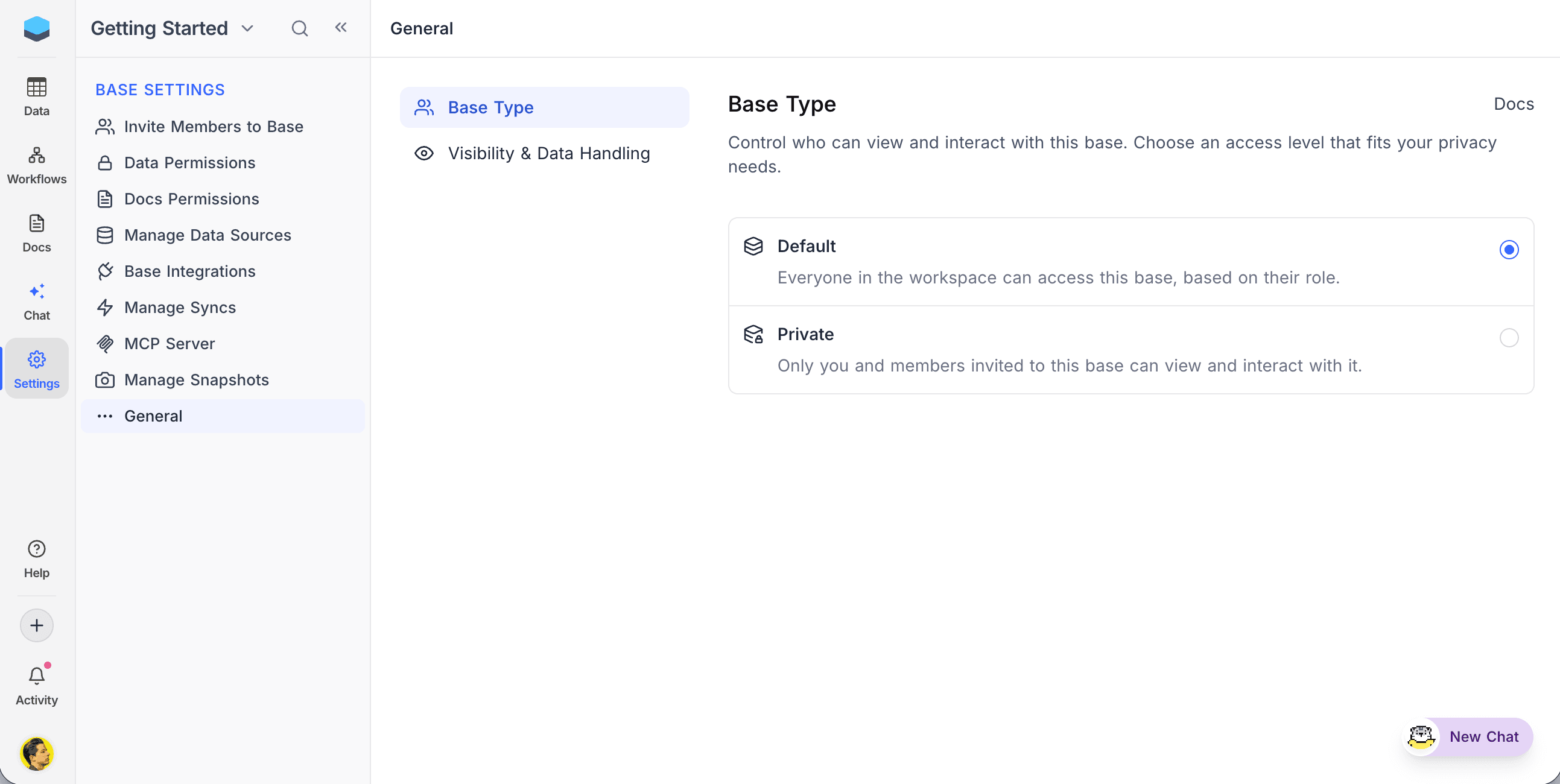Click the Help question mark icon

36,549
